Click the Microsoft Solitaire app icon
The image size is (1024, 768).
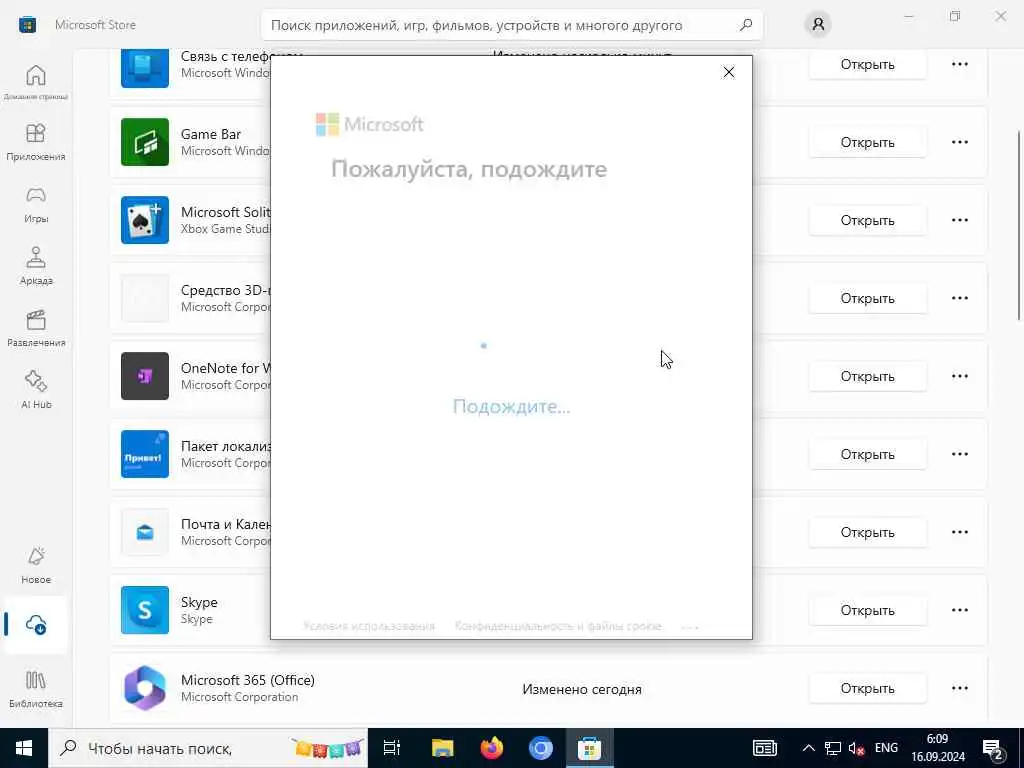[x=145, y=220]
